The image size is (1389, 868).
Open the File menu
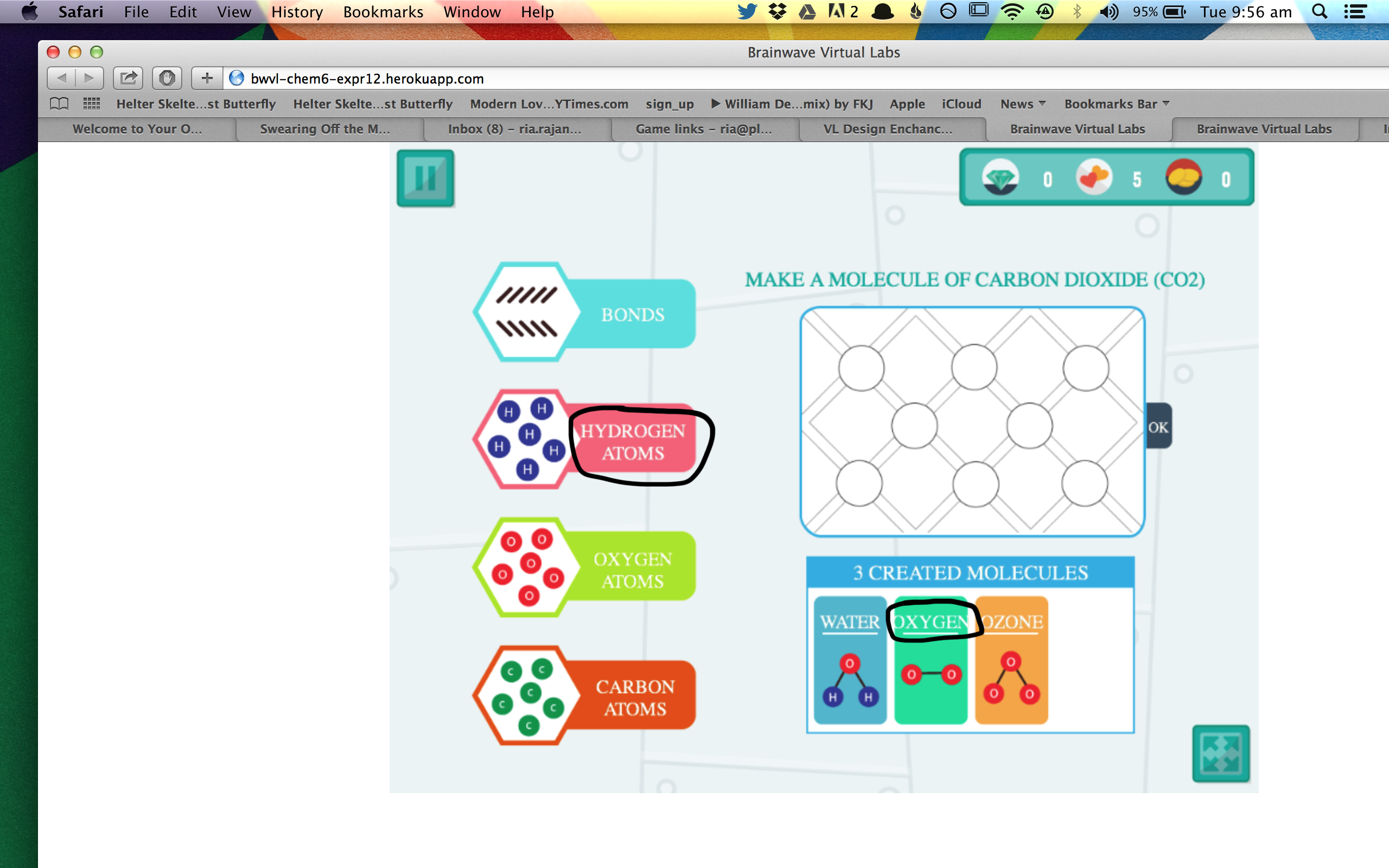pos(136,12)
